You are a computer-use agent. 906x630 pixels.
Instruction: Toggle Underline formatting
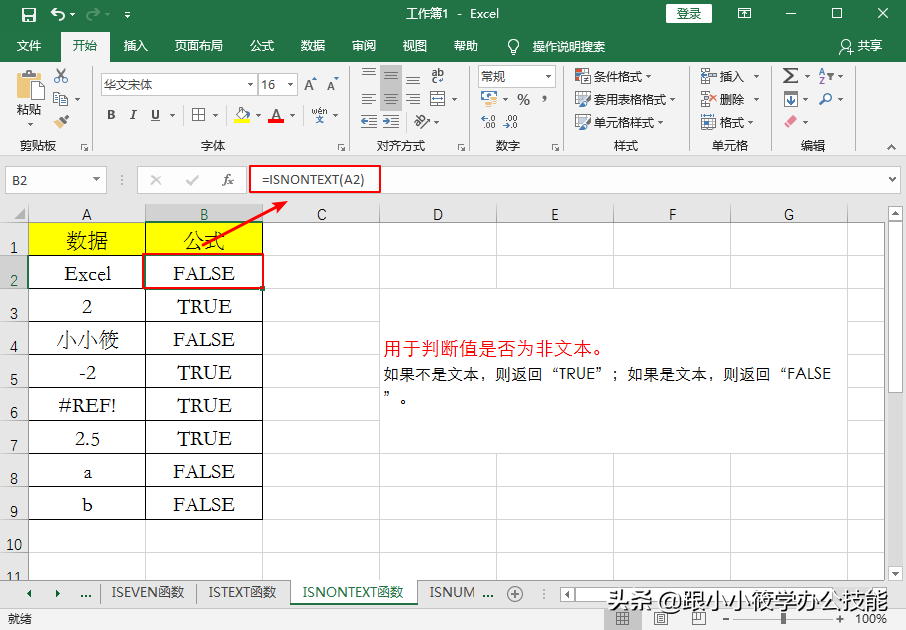(155, 115)
